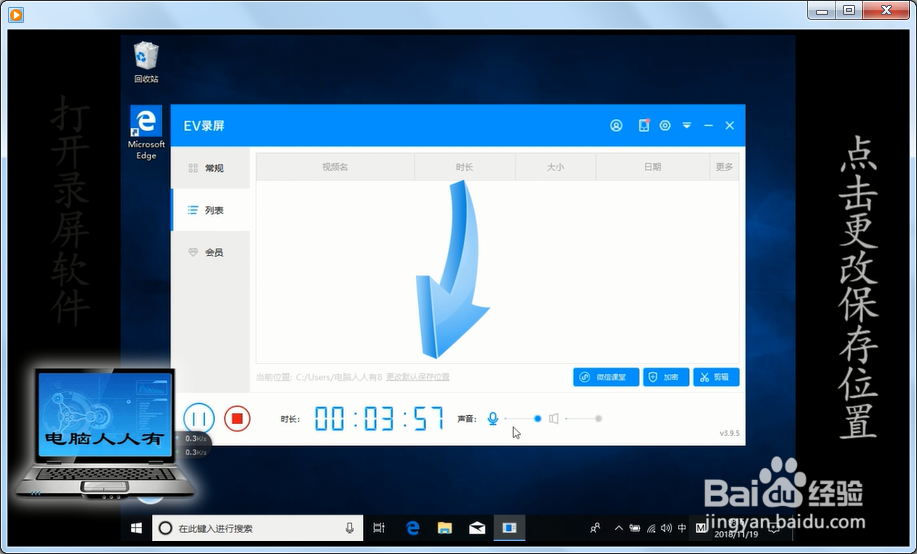Minimize the EV录屏 window
The image size is (917, 554).
708,125
